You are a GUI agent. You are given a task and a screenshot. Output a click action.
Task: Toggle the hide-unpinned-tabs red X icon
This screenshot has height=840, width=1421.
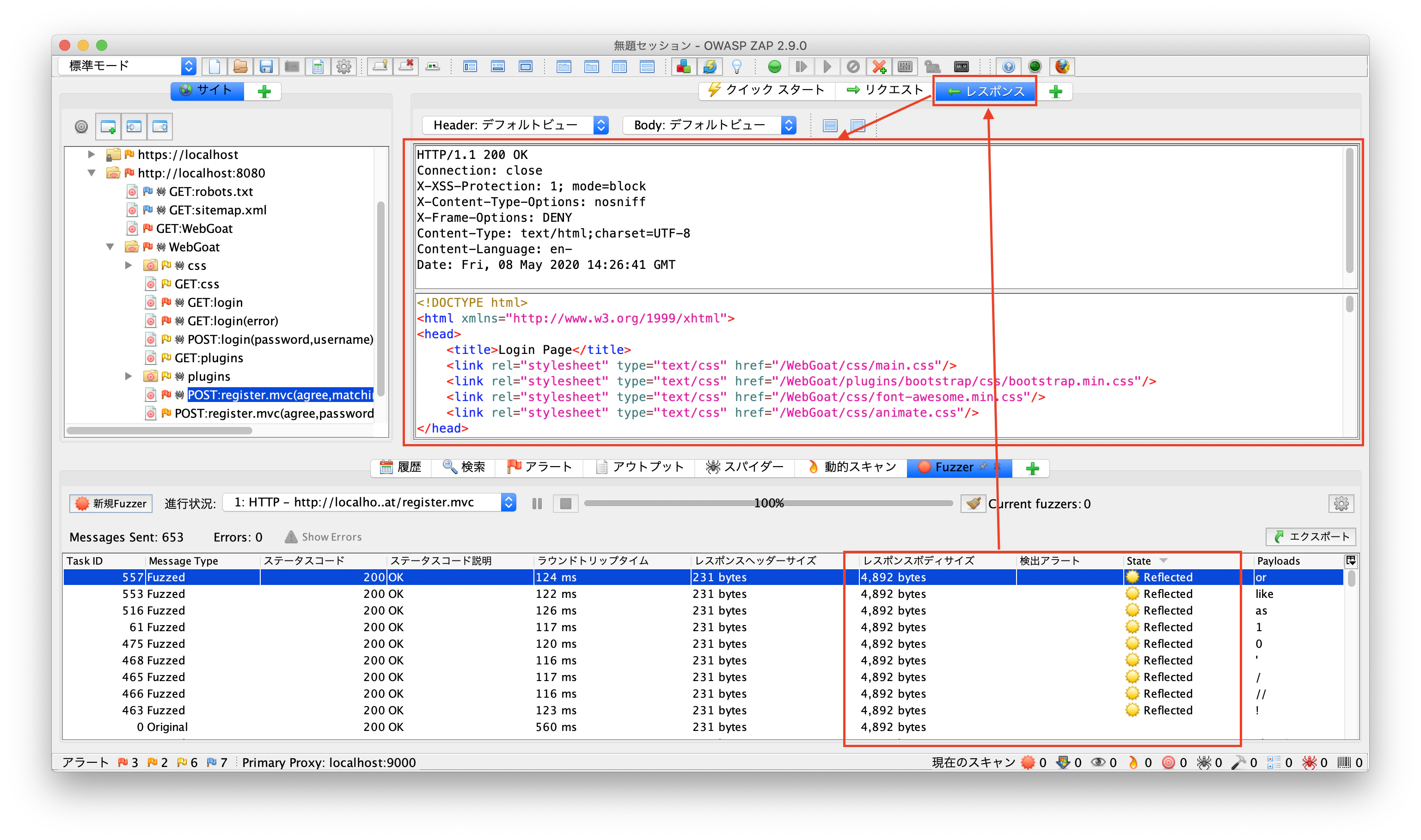(406, 67)
